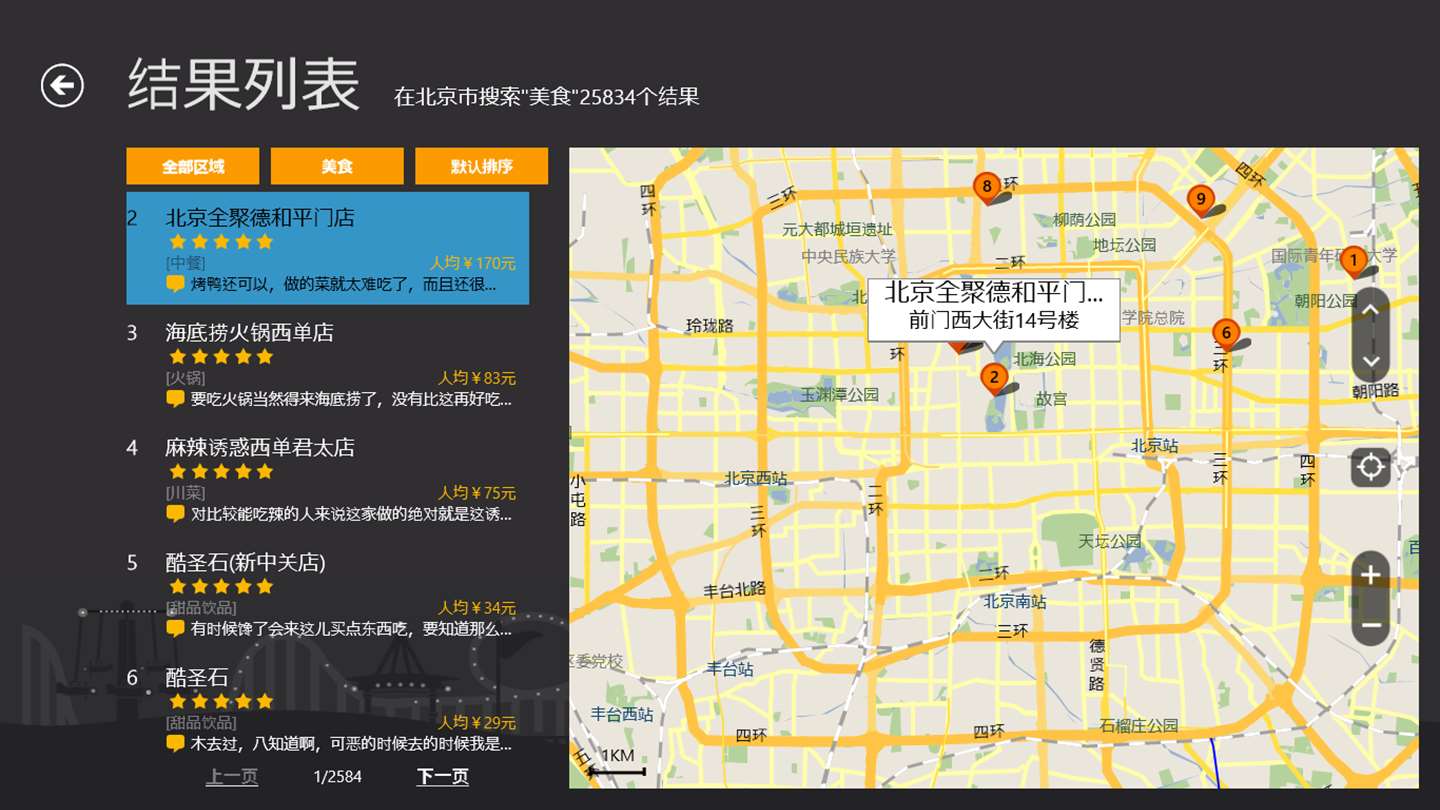
Task: Click the [火锅] cuisine tag
Action: [x=185, y=378]
